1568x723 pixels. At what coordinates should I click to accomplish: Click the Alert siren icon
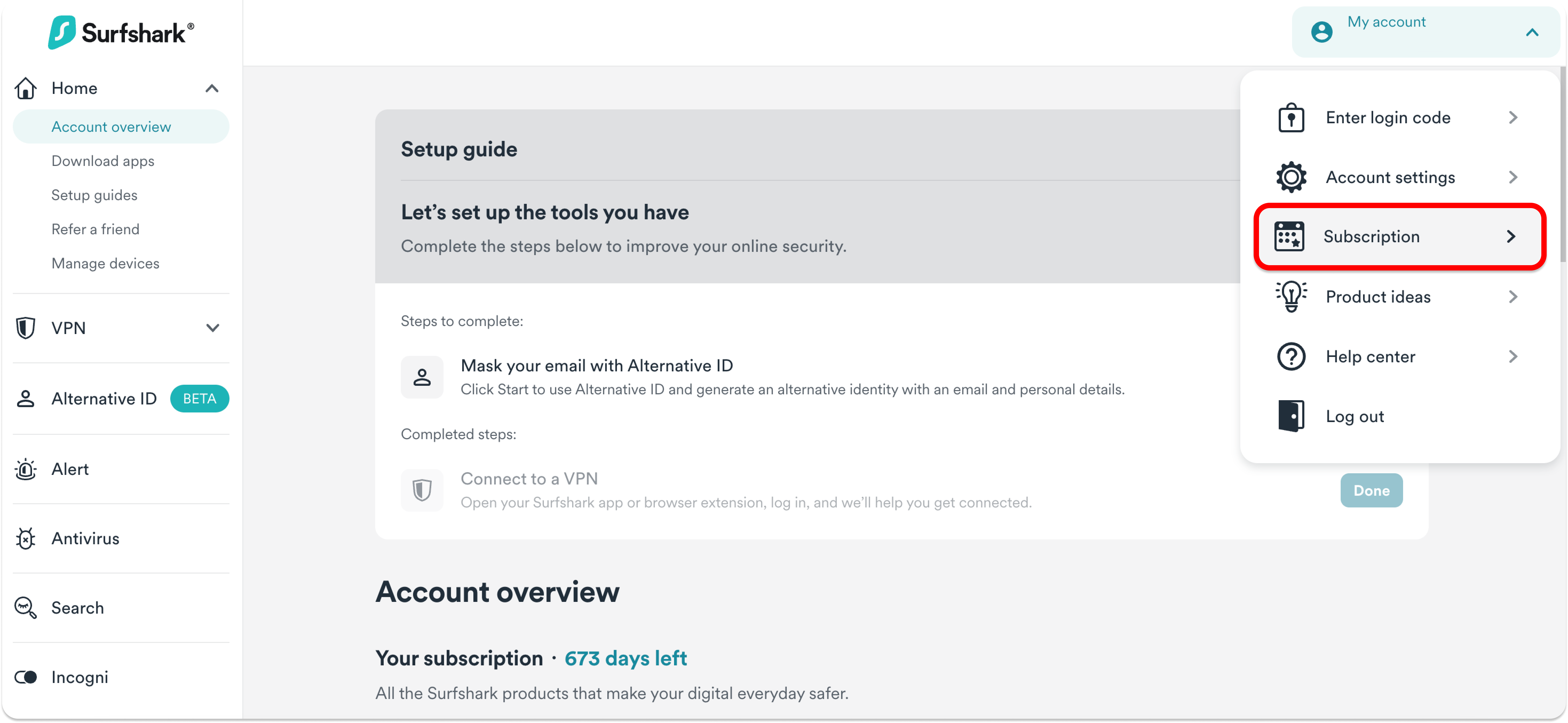coord(26,469)
